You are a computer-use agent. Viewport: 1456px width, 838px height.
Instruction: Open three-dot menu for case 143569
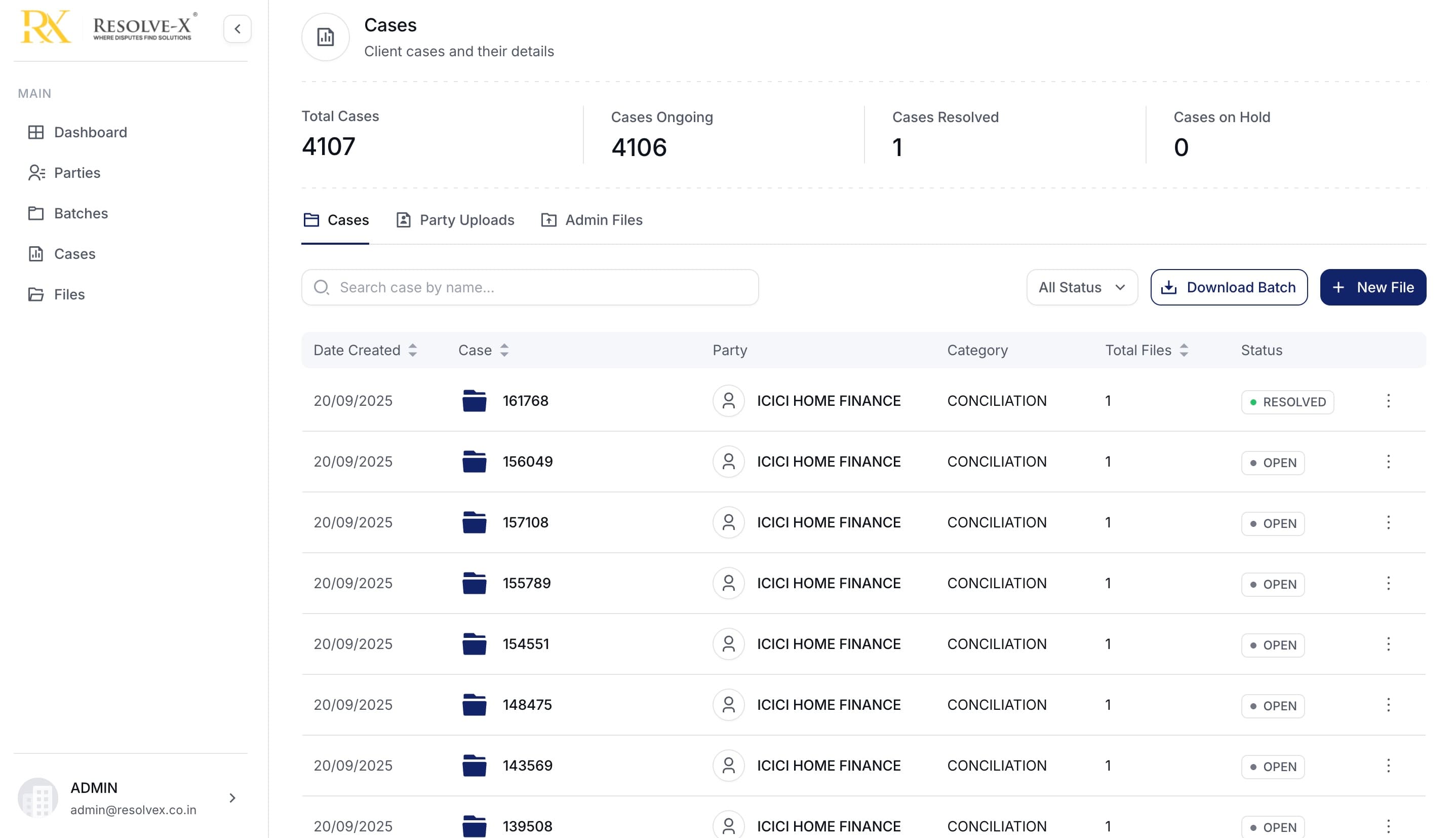click(1388, 766)
